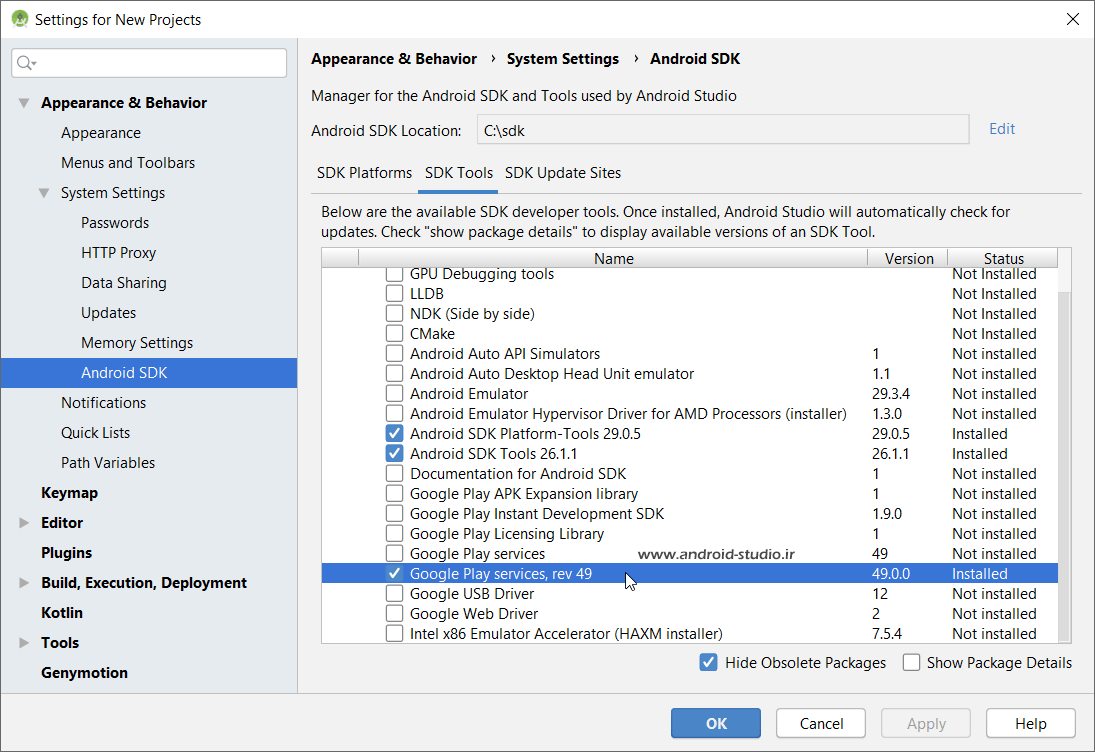Click the Status column header

pos(1004,258)
